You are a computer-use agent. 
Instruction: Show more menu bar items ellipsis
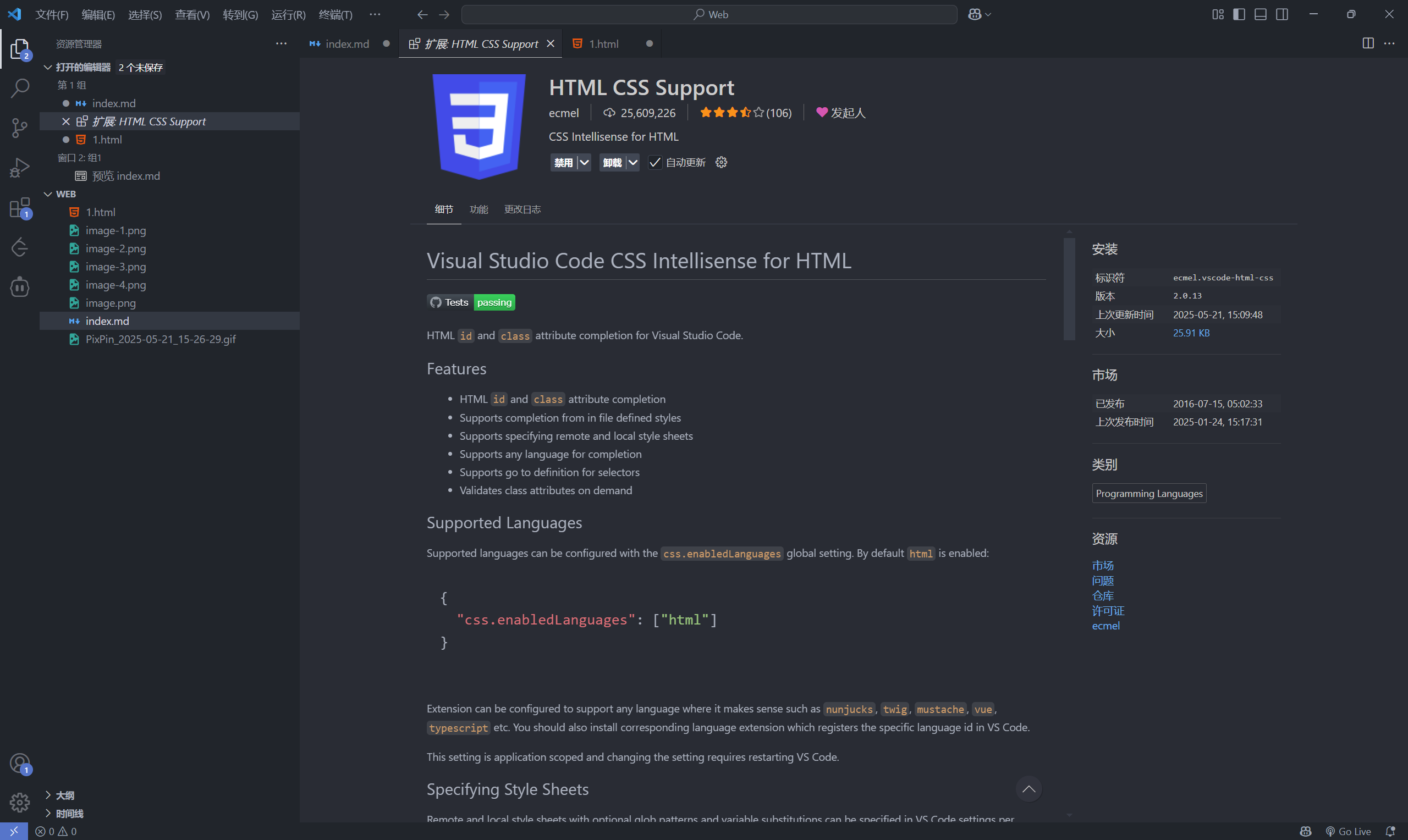click(375, 15)
